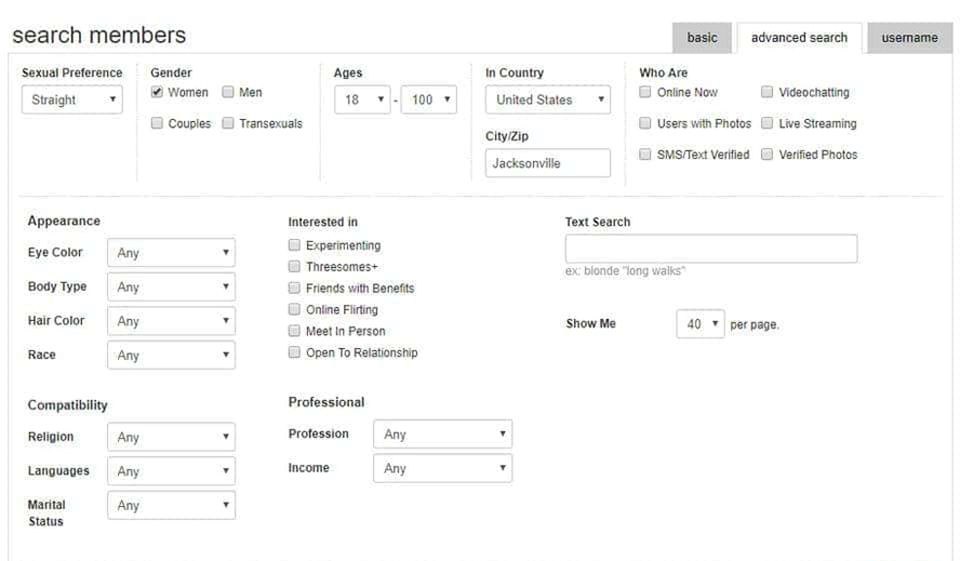This screenshot has width=960, height=561.
Task: Uncheck the Women gender checkbox
Action: (x=157, y=92)
